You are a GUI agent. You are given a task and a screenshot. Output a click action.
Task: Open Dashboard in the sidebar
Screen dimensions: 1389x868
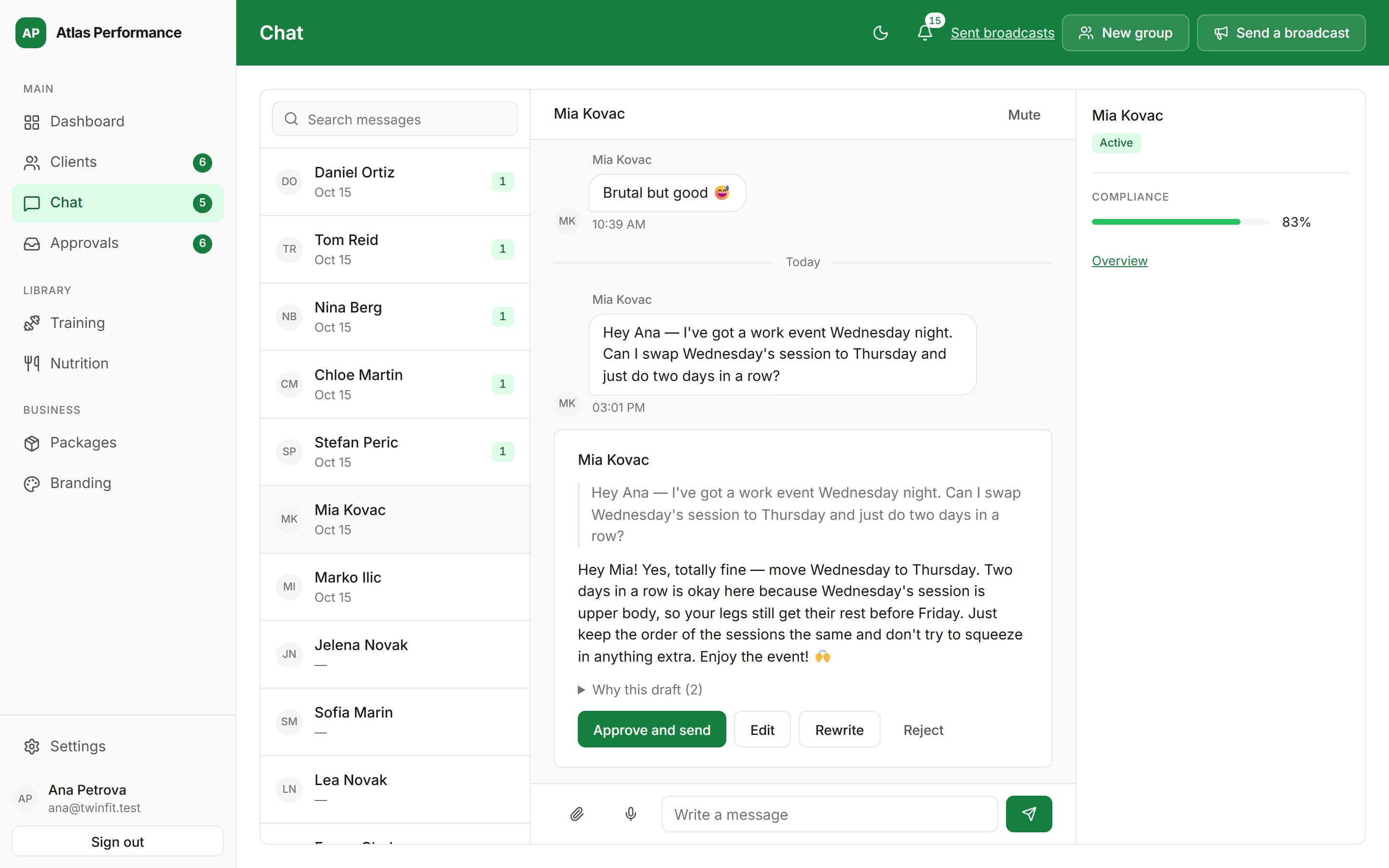click(117, 122)
